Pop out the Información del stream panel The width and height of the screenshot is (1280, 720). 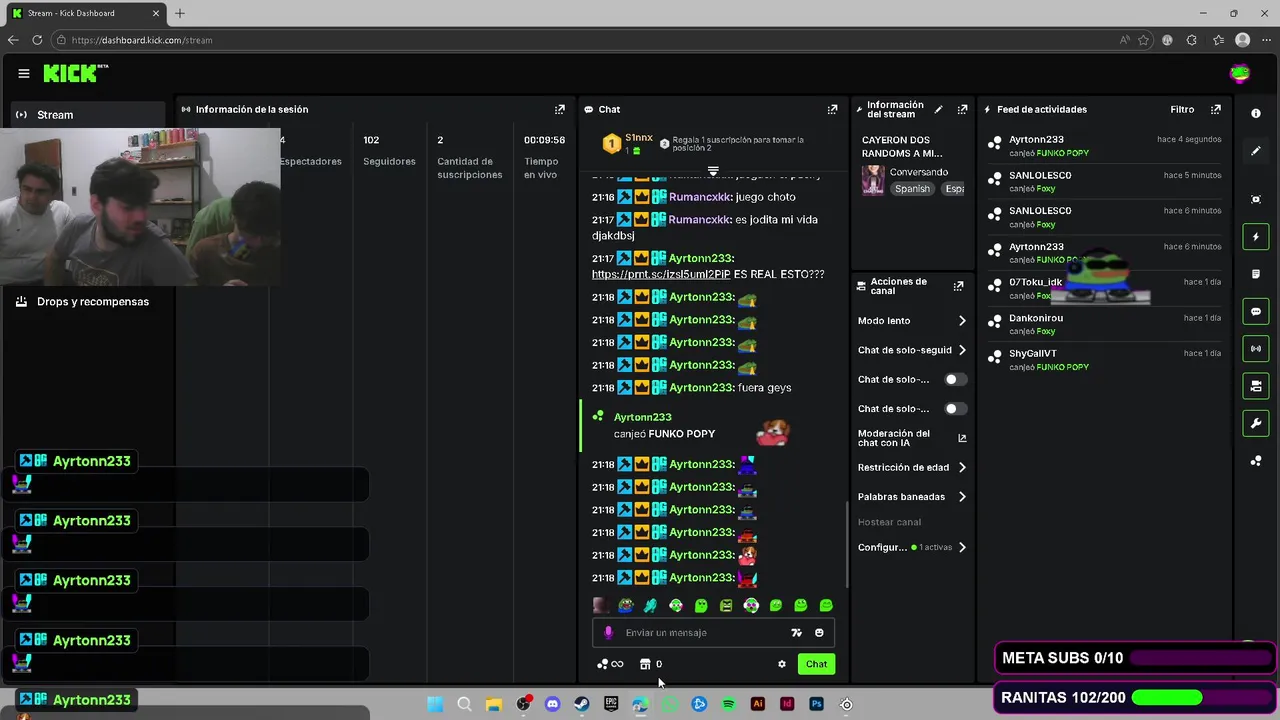tap(962, 109)
